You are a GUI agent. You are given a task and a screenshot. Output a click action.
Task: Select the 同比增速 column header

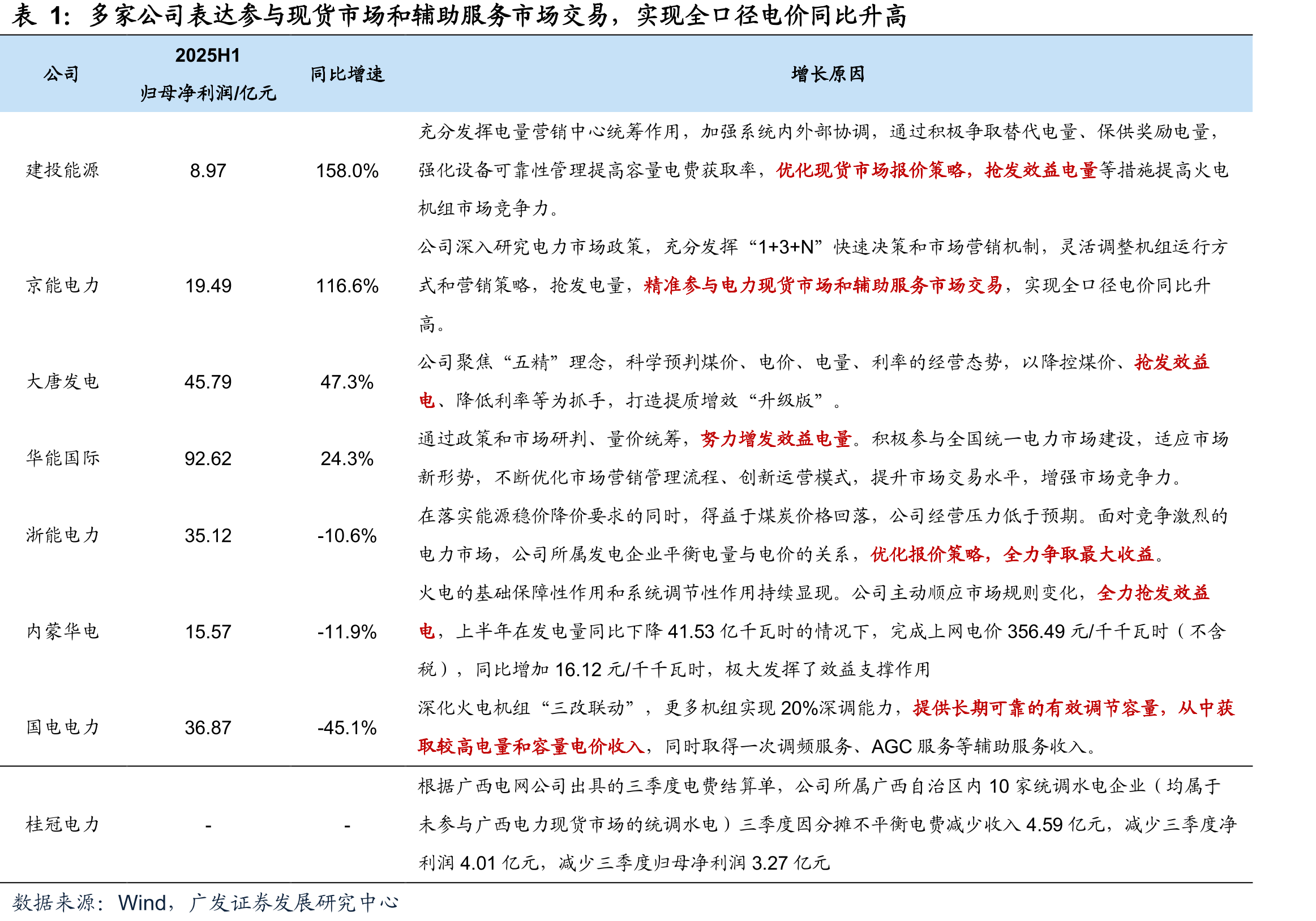tap(348, 74)
